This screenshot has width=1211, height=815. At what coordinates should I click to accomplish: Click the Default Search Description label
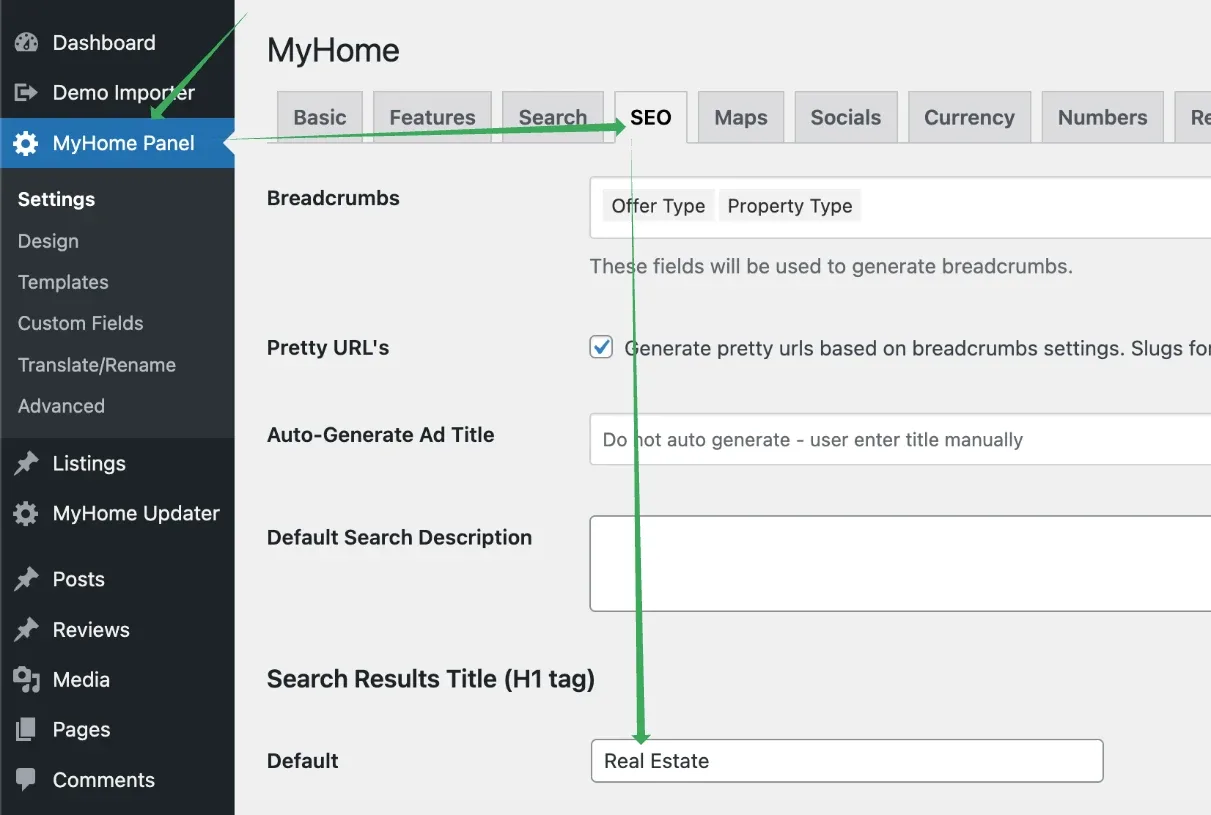tap(399, 538)
